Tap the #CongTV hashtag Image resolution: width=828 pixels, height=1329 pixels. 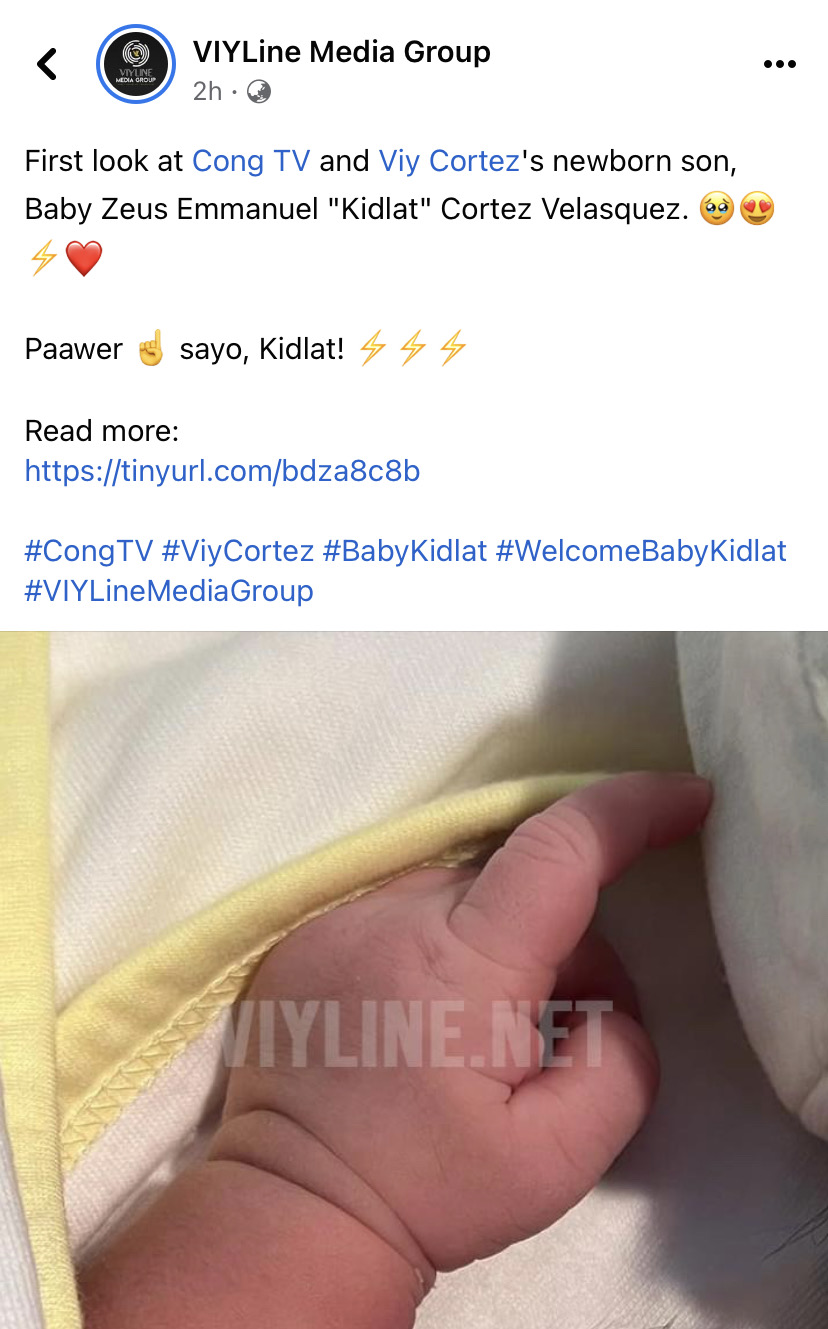point(89,551)
